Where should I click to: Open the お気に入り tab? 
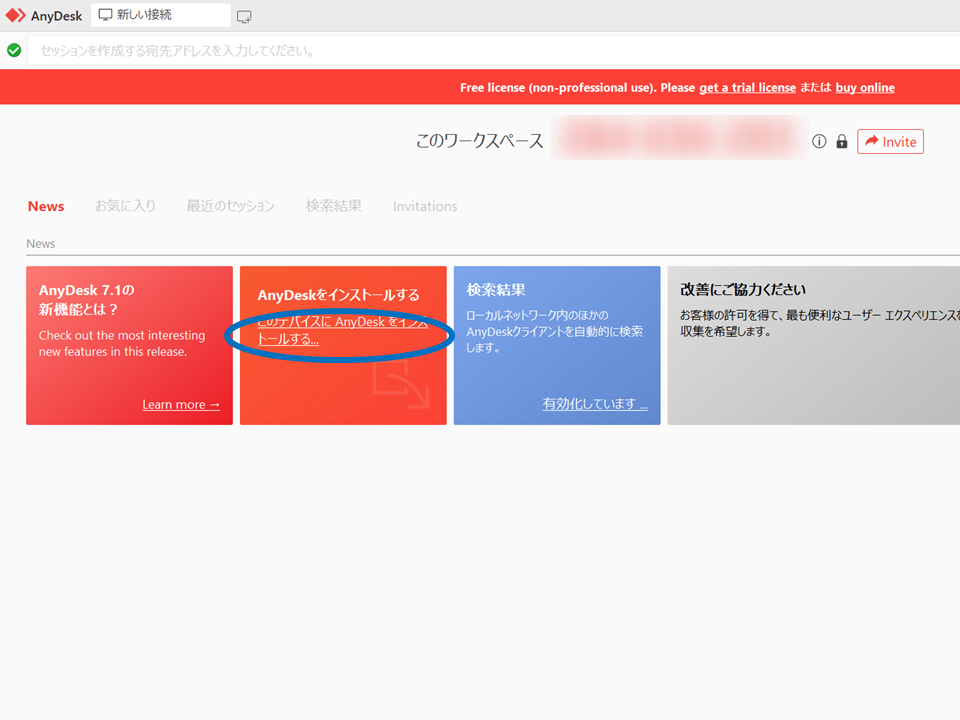click(x=126, y=206)
